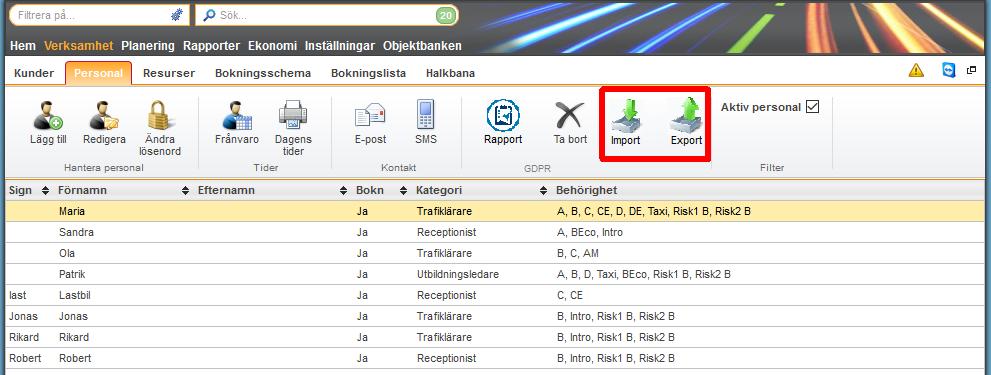Screen dimensions: 991x375
Task: Sort the table by the Efternamn column
Action: coord(343,190)
